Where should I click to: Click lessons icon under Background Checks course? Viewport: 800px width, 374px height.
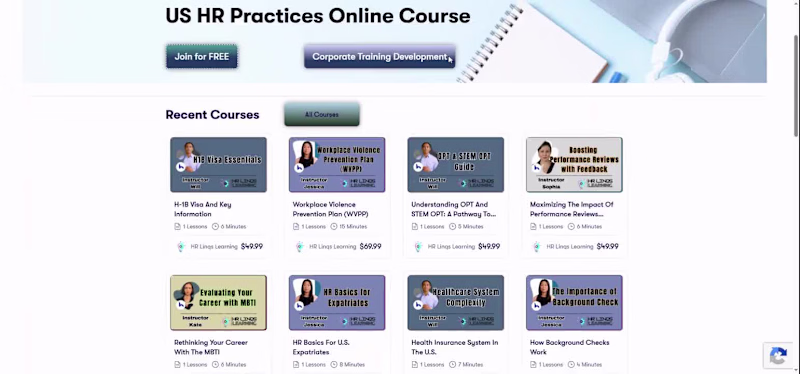click(x=533, y=365)
